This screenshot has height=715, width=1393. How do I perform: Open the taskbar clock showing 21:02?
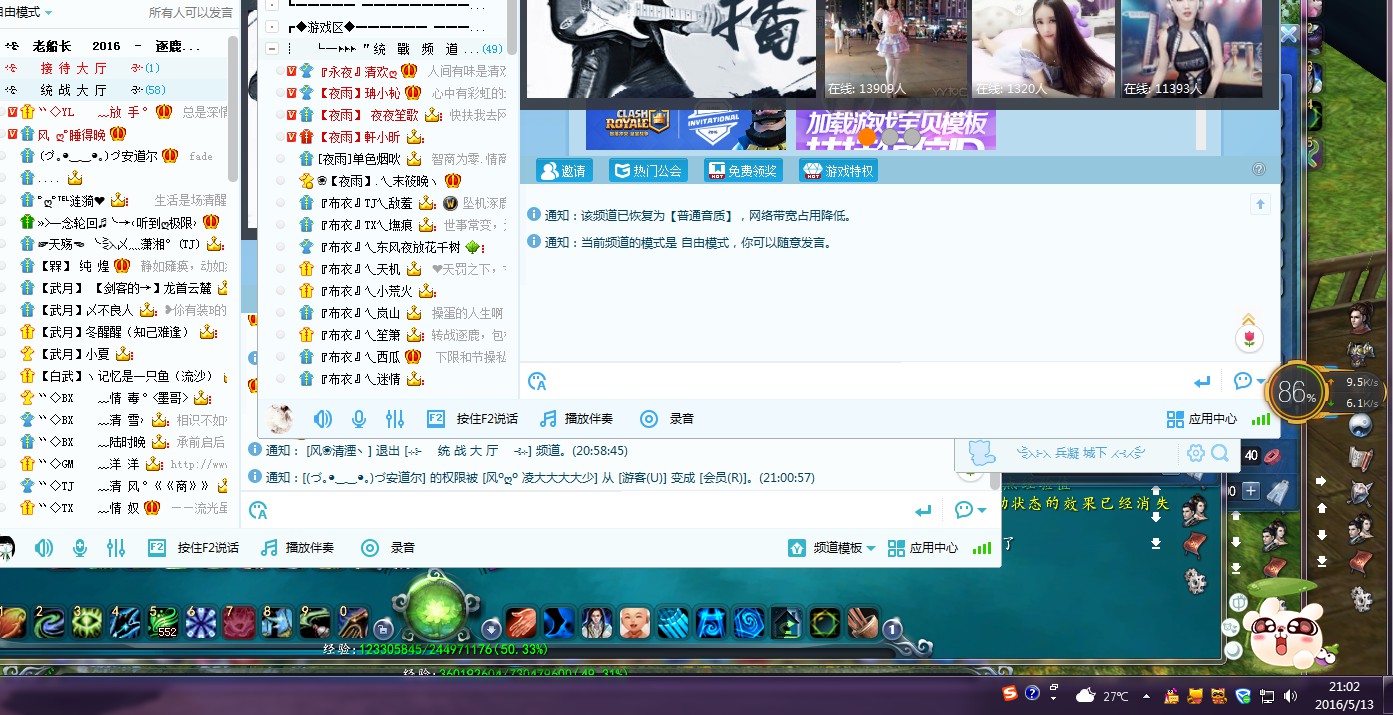point(1345,694)
